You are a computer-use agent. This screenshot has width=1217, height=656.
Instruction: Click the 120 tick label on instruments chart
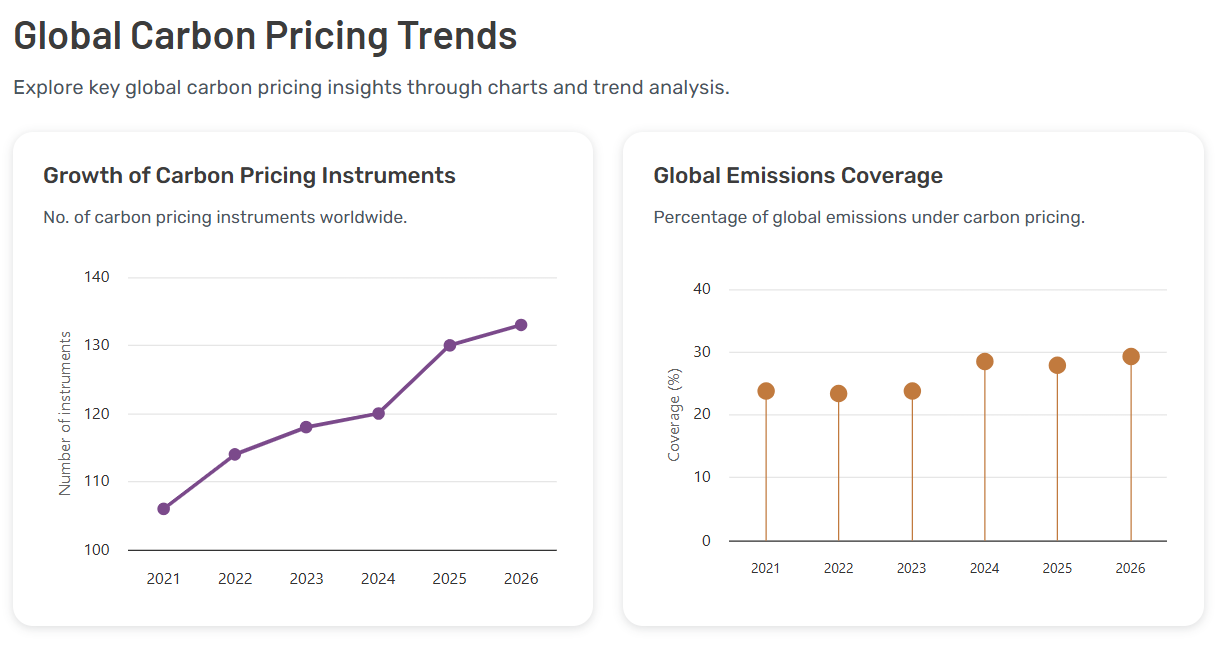coord(98,413)
